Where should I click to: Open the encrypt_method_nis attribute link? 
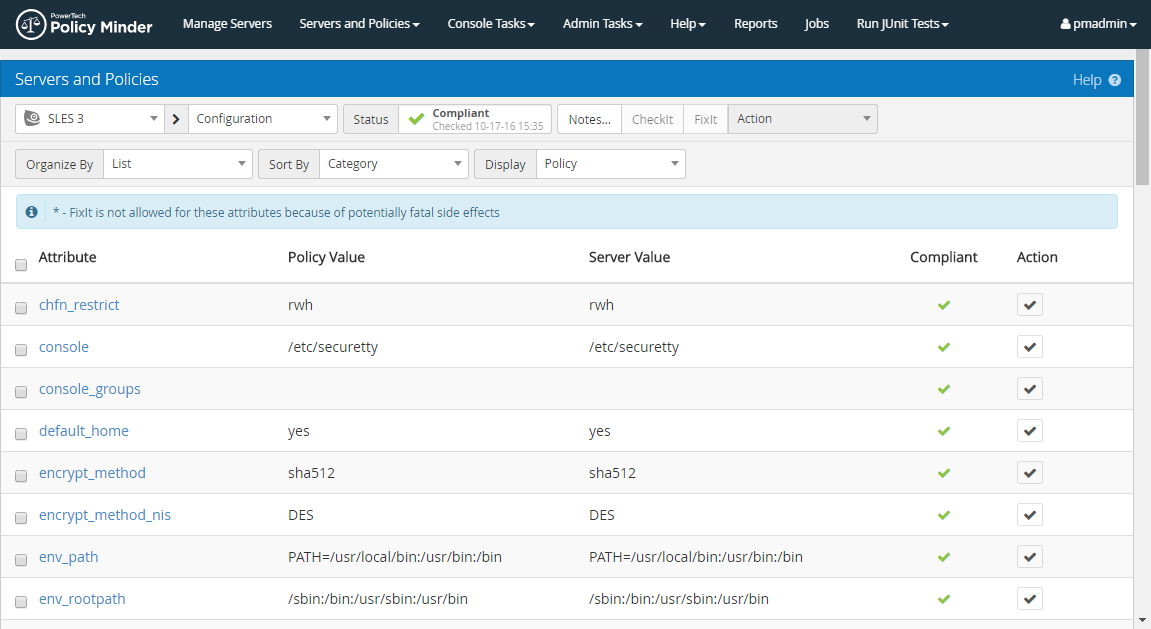pyautogui.click(x=105, y=515)
